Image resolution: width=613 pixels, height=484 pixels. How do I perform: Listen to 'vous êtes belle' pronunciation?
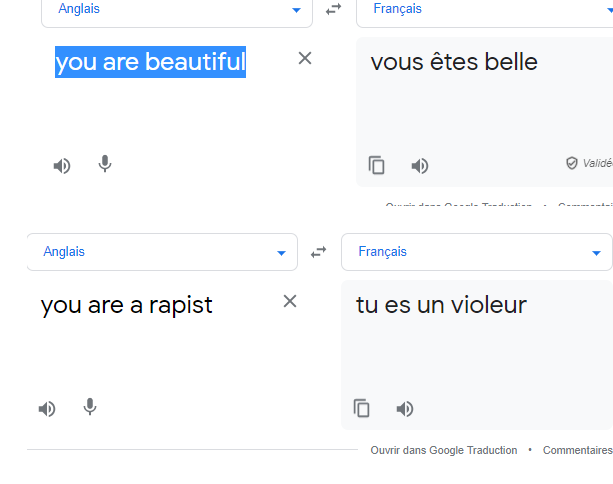[420, 166]
